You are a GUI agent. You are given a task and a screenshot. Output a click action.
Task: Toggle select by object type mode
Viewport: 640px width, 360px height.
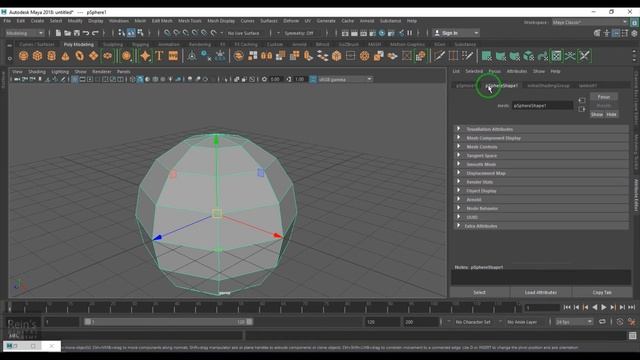point(131,33)
